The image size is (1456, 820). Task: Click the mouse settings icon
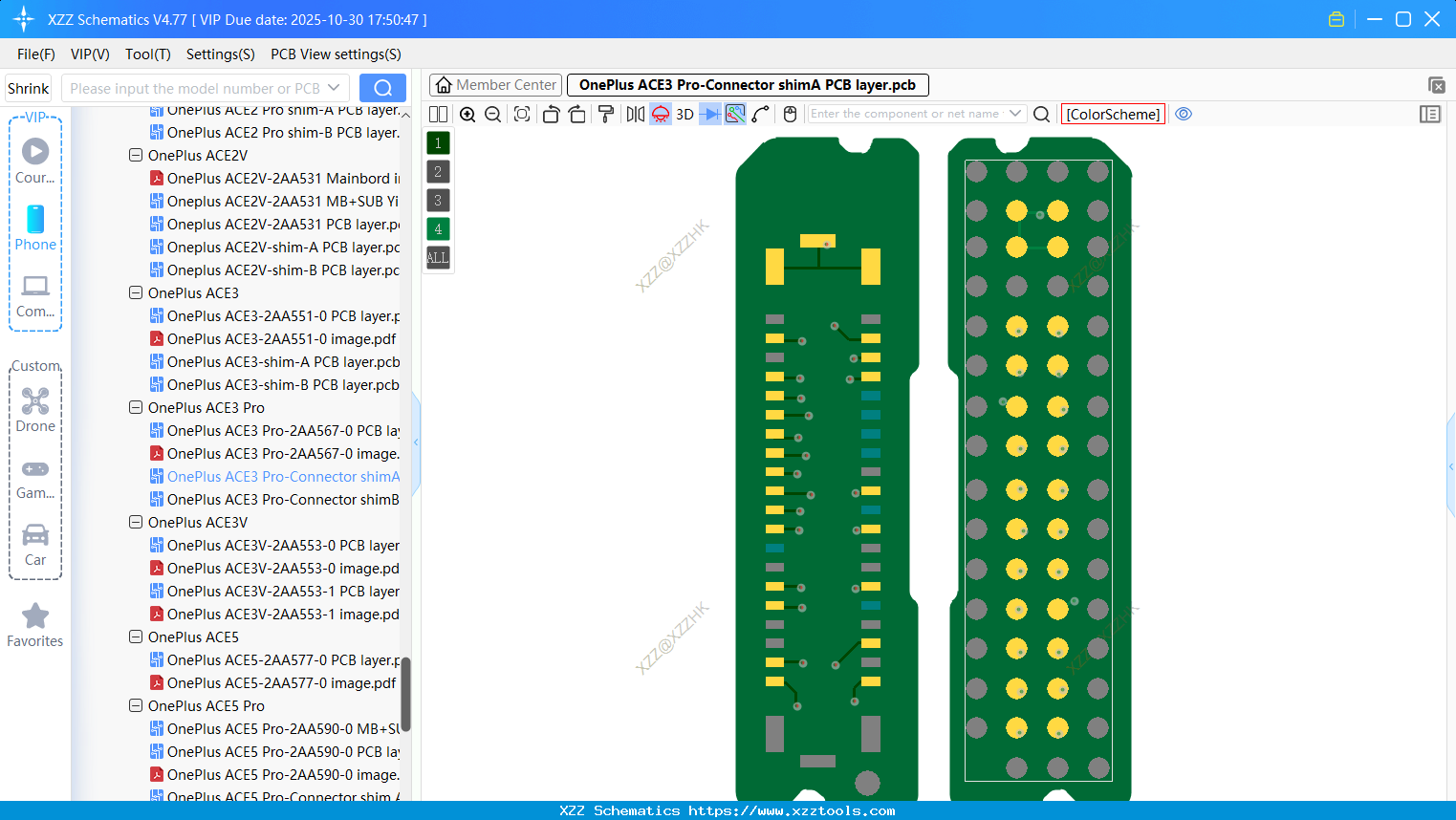790,115
